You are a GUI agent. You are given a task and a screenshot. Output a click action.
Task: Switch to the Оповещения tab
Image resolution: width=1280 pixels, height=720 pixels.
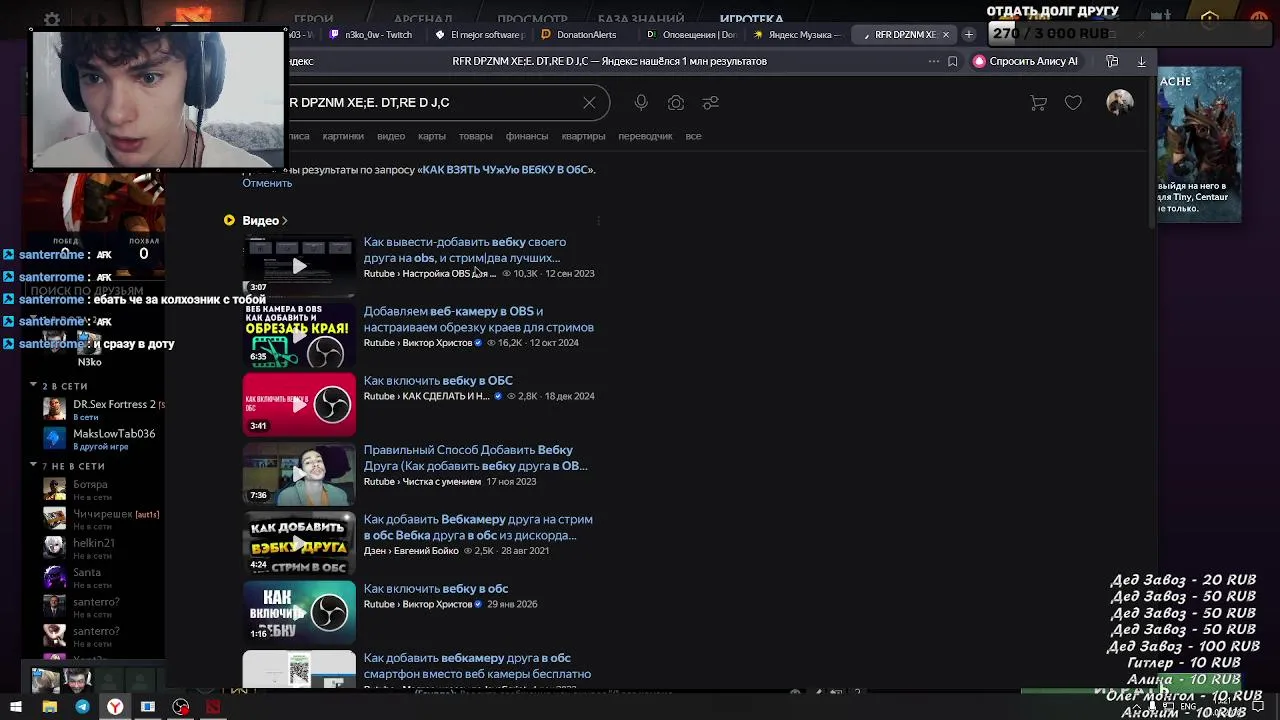click(692, 35)
